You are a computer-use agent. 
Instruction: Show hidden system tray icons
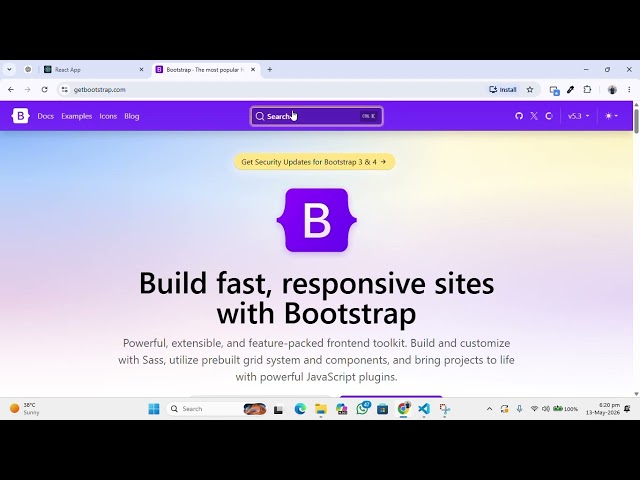click(489, 409)
